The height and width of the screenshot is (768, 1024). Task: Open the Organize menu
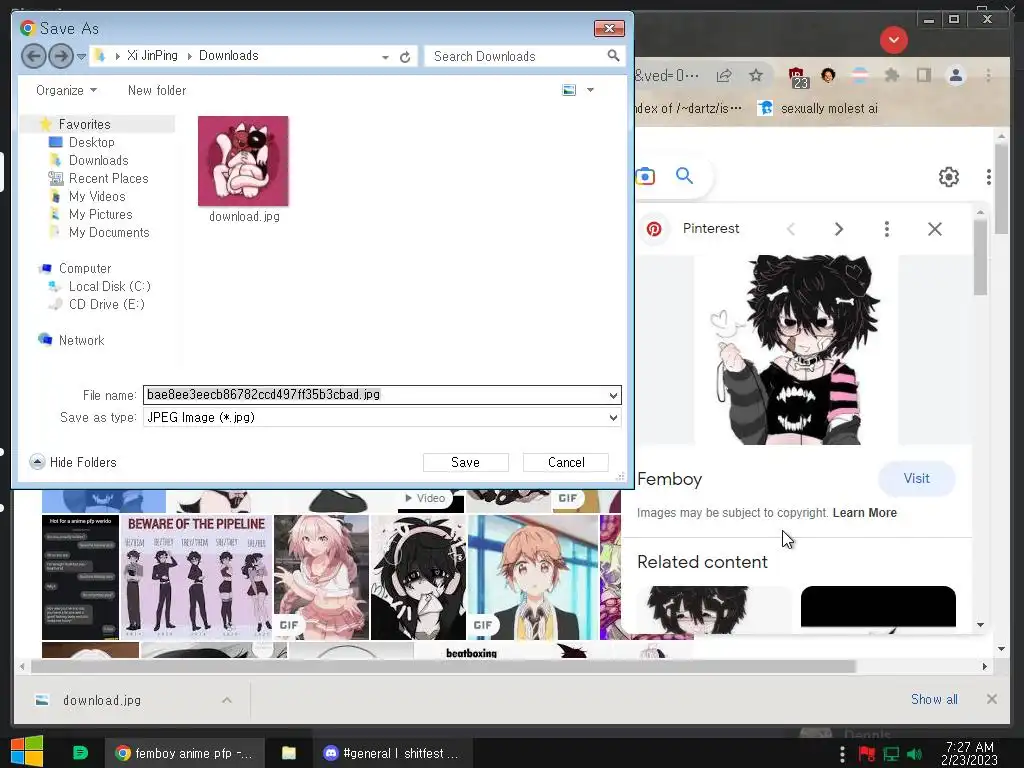(x=66, y=90)
